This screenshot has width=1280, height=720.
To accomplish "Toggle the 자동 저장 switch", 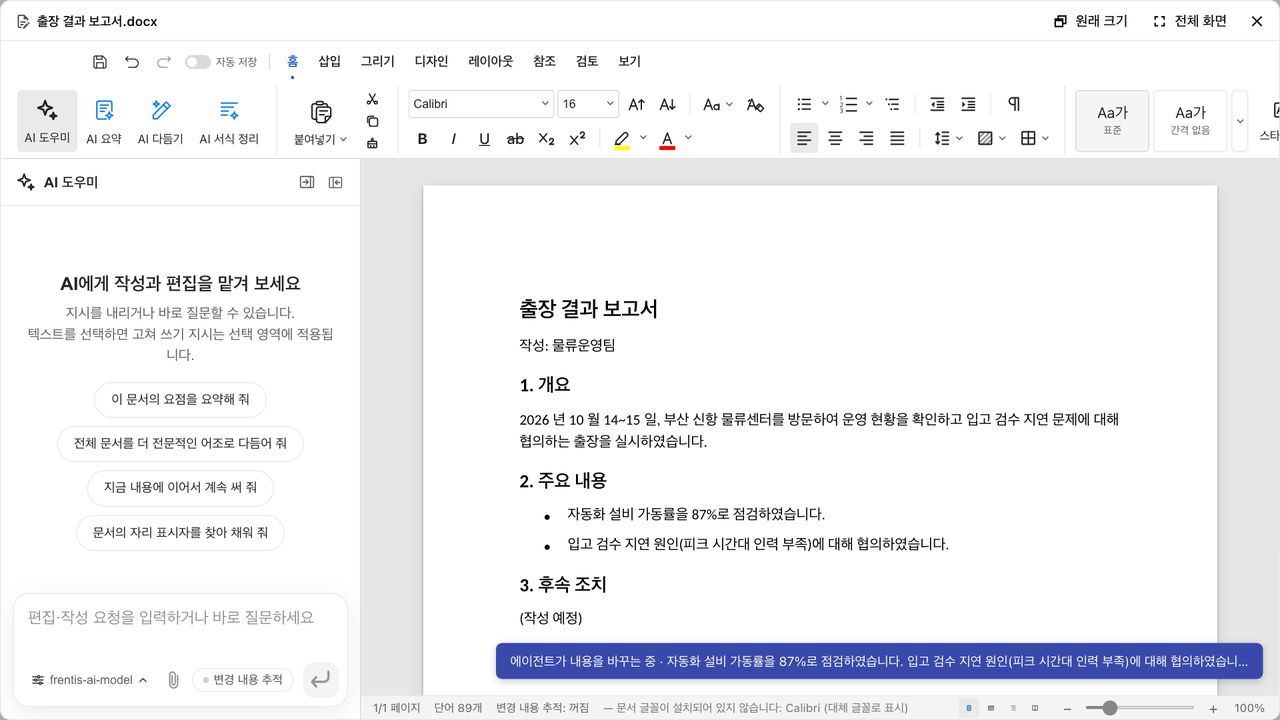I will (x=198, y=62).
